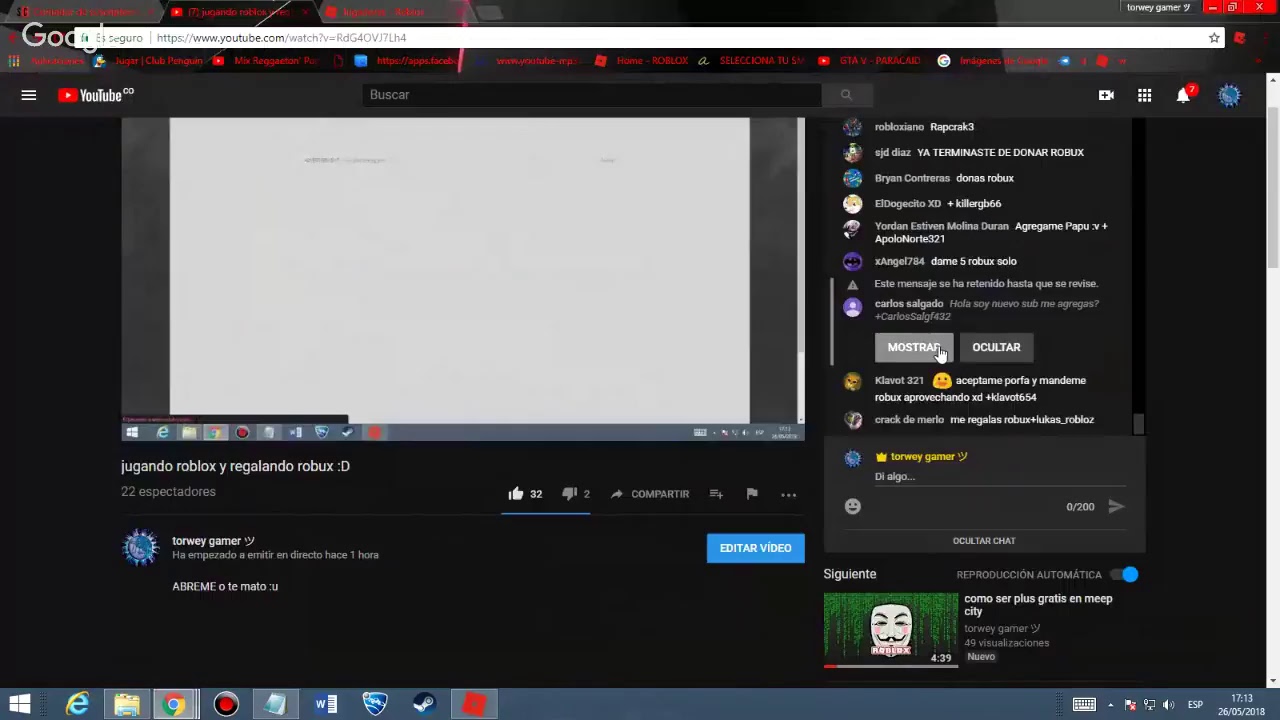
Task: Click the '22 espectadores' viewer count
Action: point(168,492)
